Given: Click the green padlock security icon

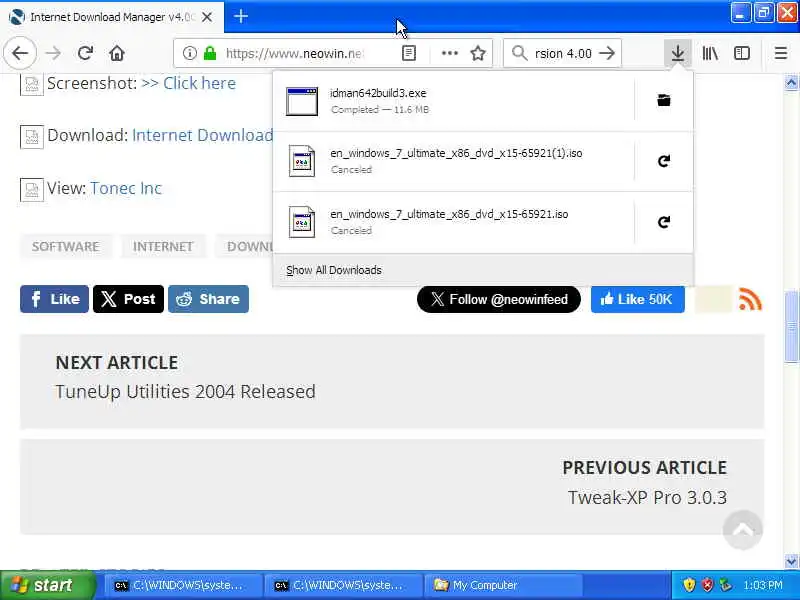Looking at the screenshot, I should click(210, 53).
